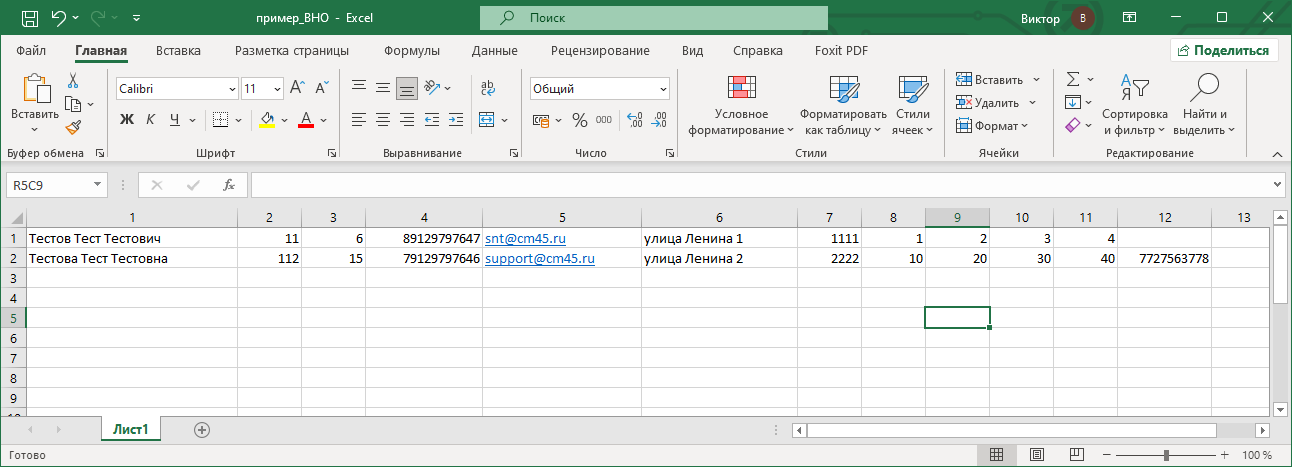Click in the Поиск search box
Image resolution: width=1292 pixels, height=467 pixels.
654,18
